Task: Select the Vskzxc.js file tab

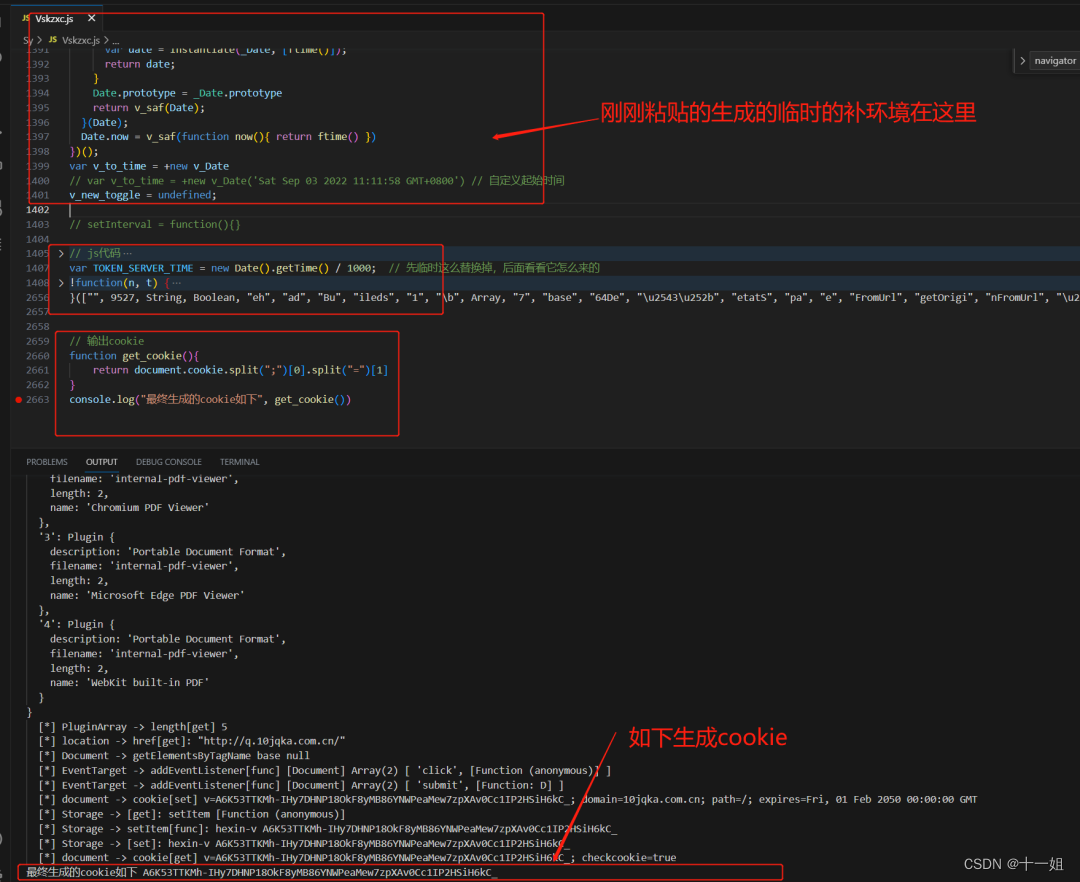Action: pos(54,19)
